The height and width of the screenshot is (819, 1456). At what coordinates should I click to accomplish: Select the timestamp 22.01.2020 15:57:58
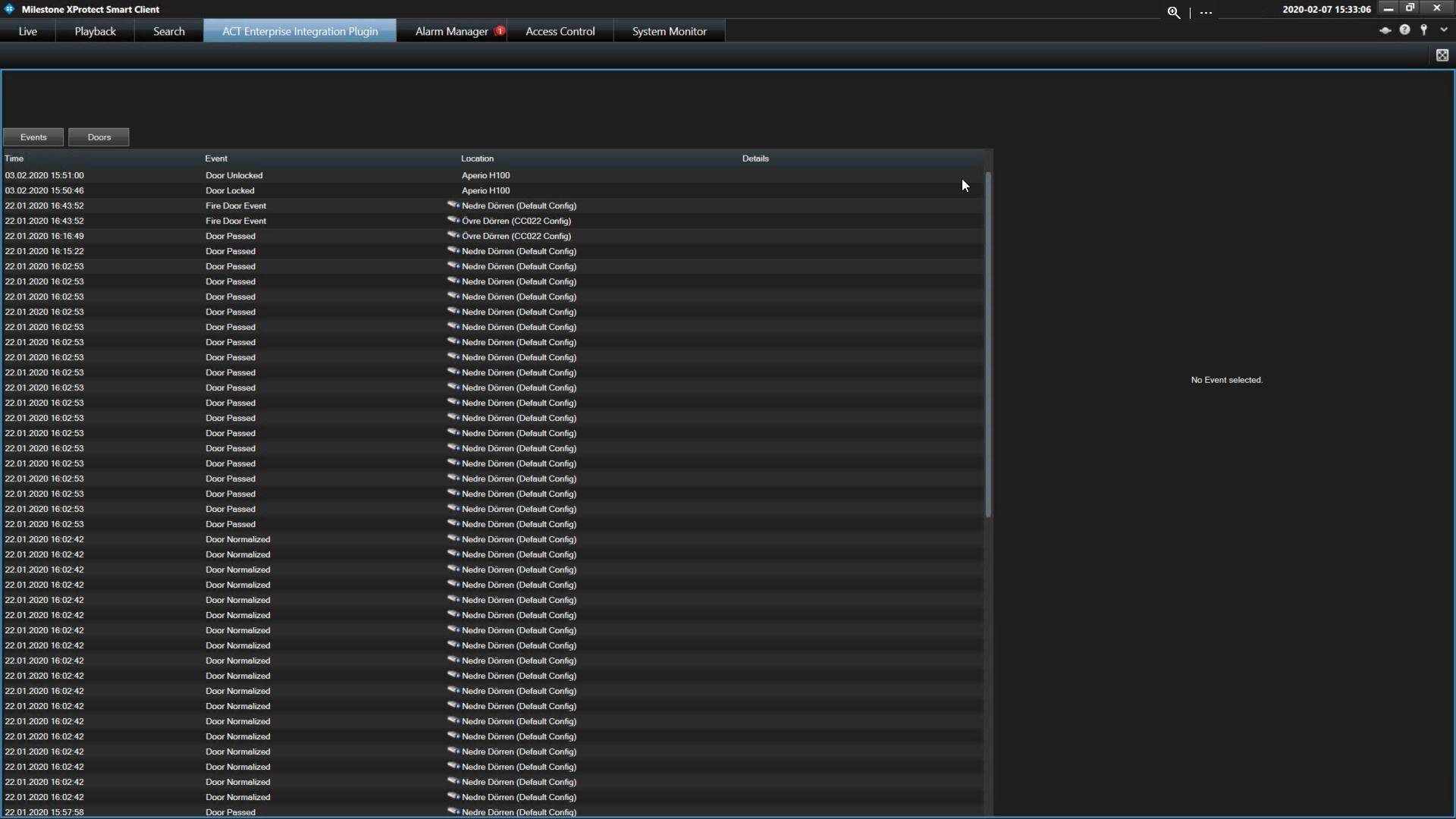(x=45, y=812)
